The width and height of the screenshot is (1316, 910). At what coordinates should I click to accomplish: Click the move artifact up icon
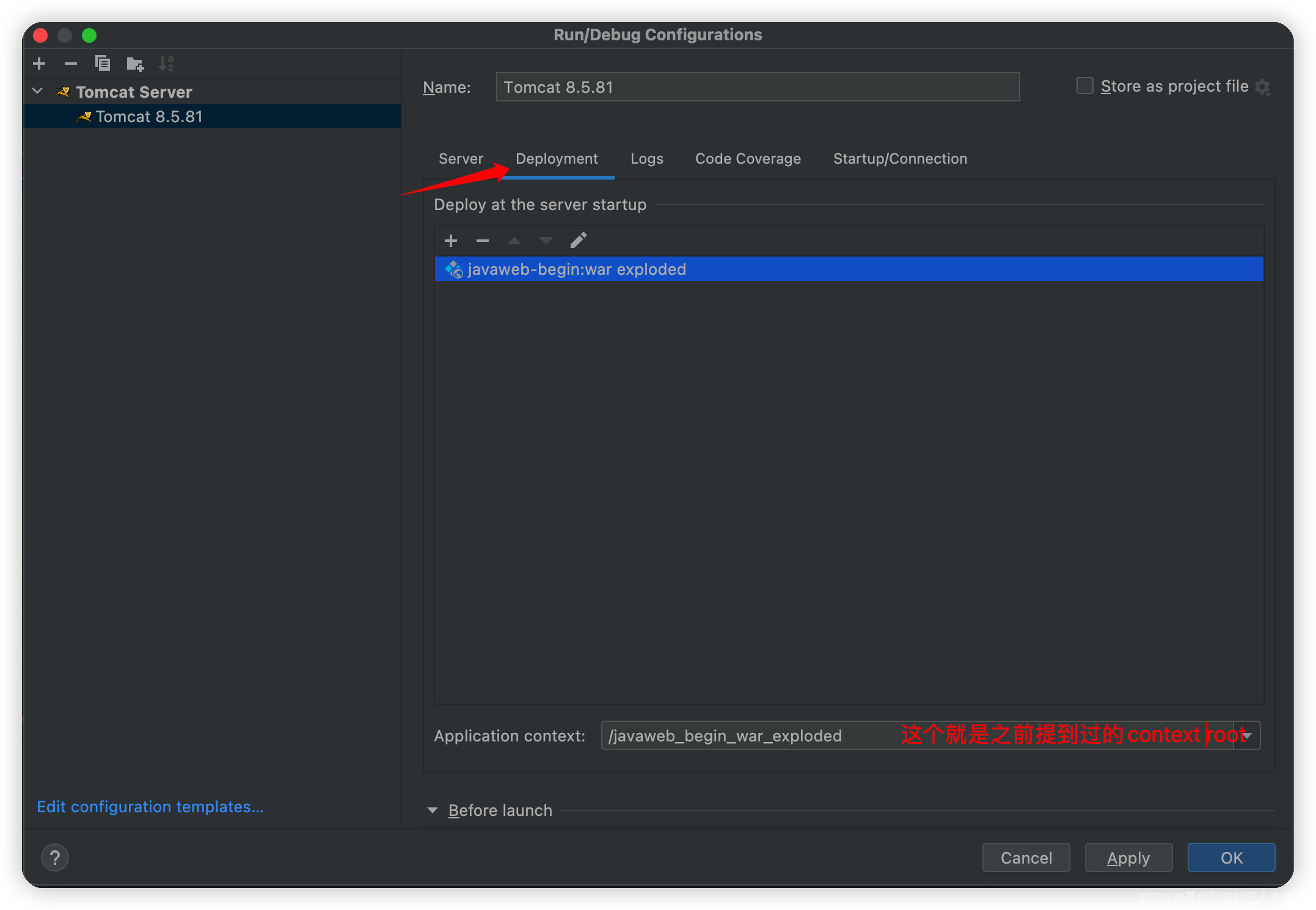pos(513,240)
